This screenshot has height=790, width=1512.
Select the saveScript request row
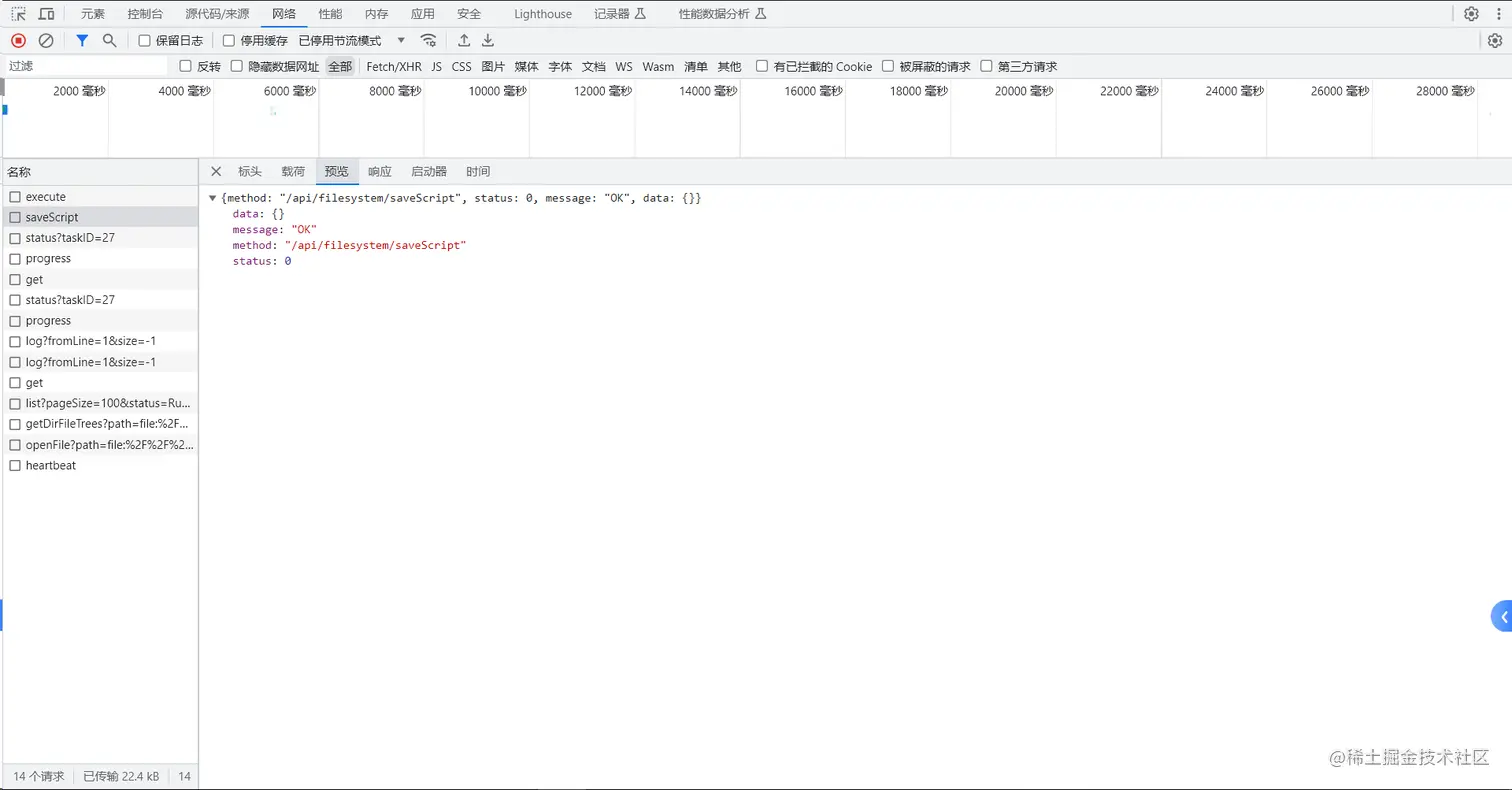(x=99, y=217)
